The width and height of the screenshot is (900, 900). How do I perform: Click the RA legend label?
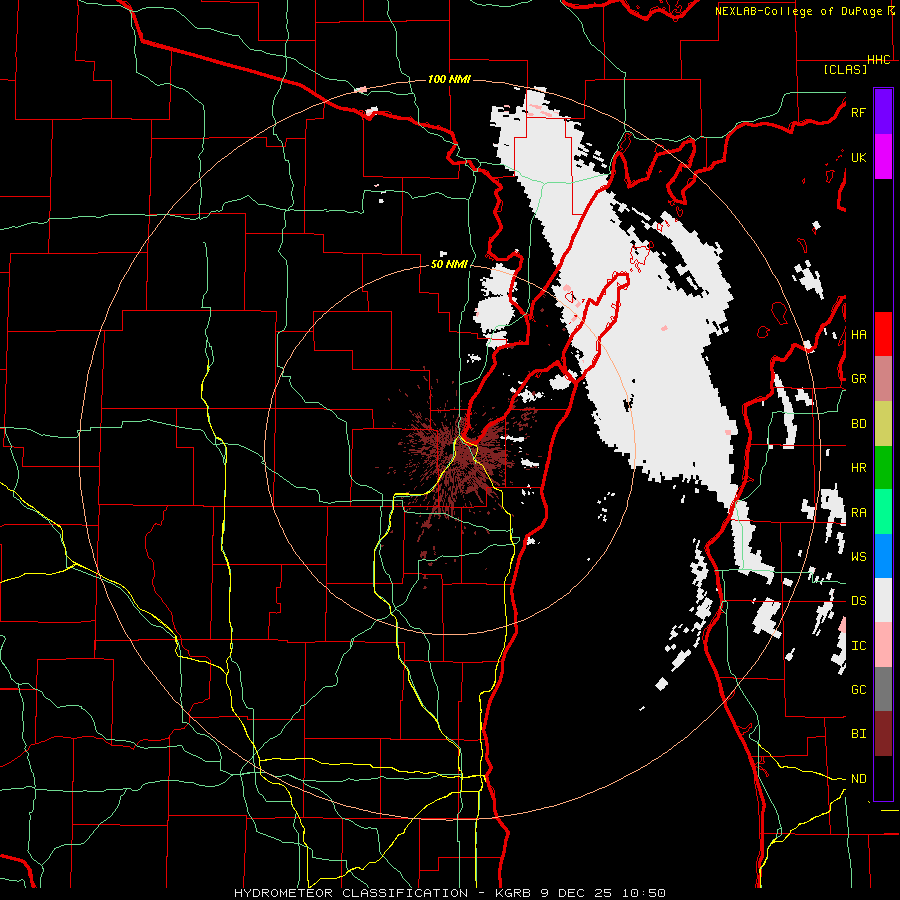858,512
